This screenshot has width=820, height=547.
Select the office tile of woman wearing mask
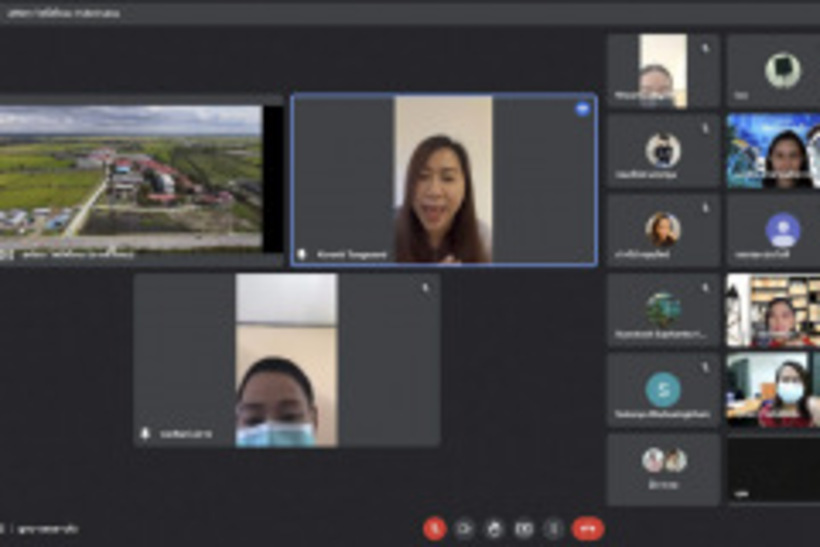(x=773, y=390)
